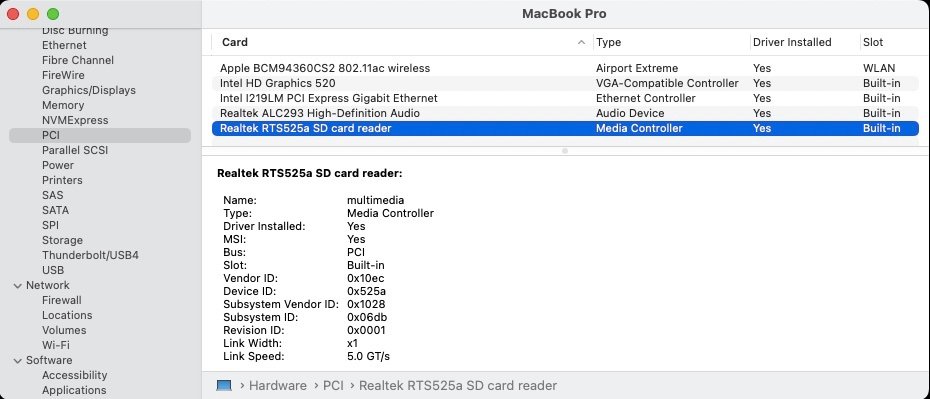
Task: Click PCI in the path bar
Action: point(333,386)
